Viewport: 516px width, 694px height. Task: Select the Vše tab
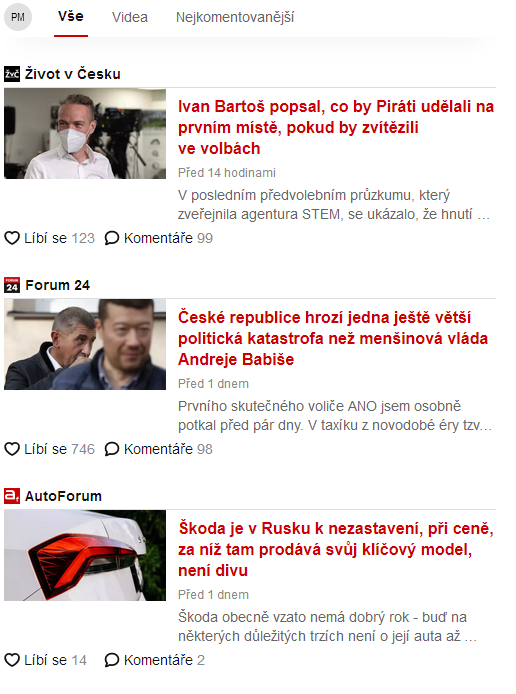(x=71, y=16)
